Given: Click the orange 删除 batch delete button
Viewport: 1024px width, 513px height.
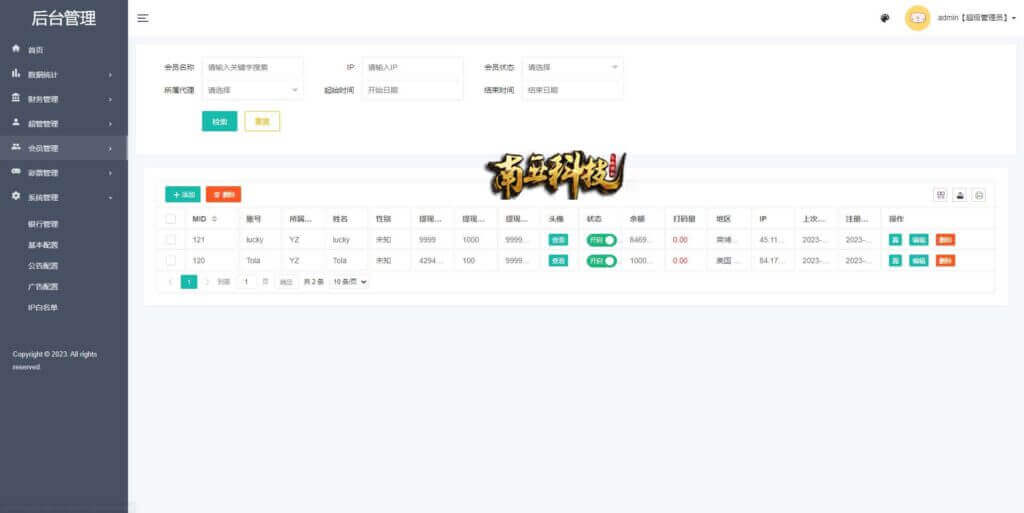Looking at the screenshot, I should 223,194.
